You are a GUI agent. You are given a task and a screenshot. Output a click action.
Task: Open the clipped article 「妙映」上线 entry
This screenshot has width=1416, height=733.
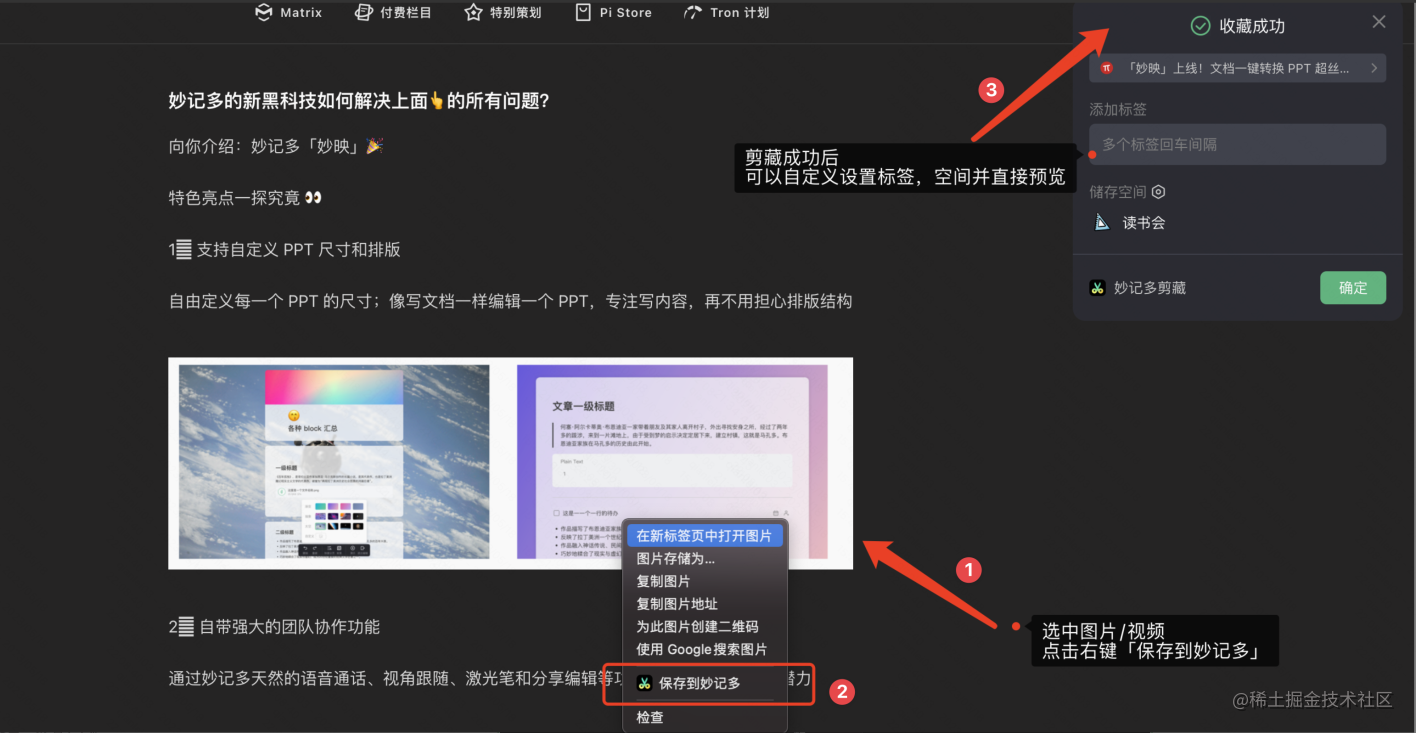pyautogui.click(x=1237, y=68)
